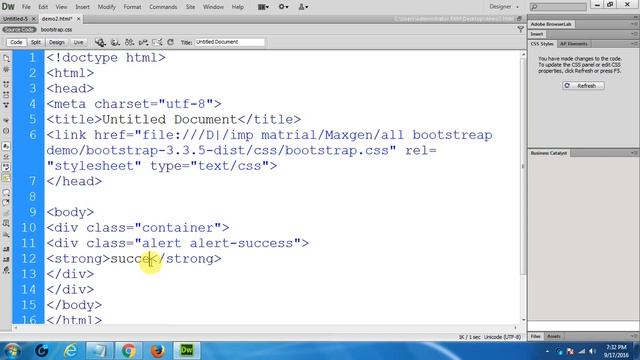Click the Collapse Selection icon

pos(6,95)
